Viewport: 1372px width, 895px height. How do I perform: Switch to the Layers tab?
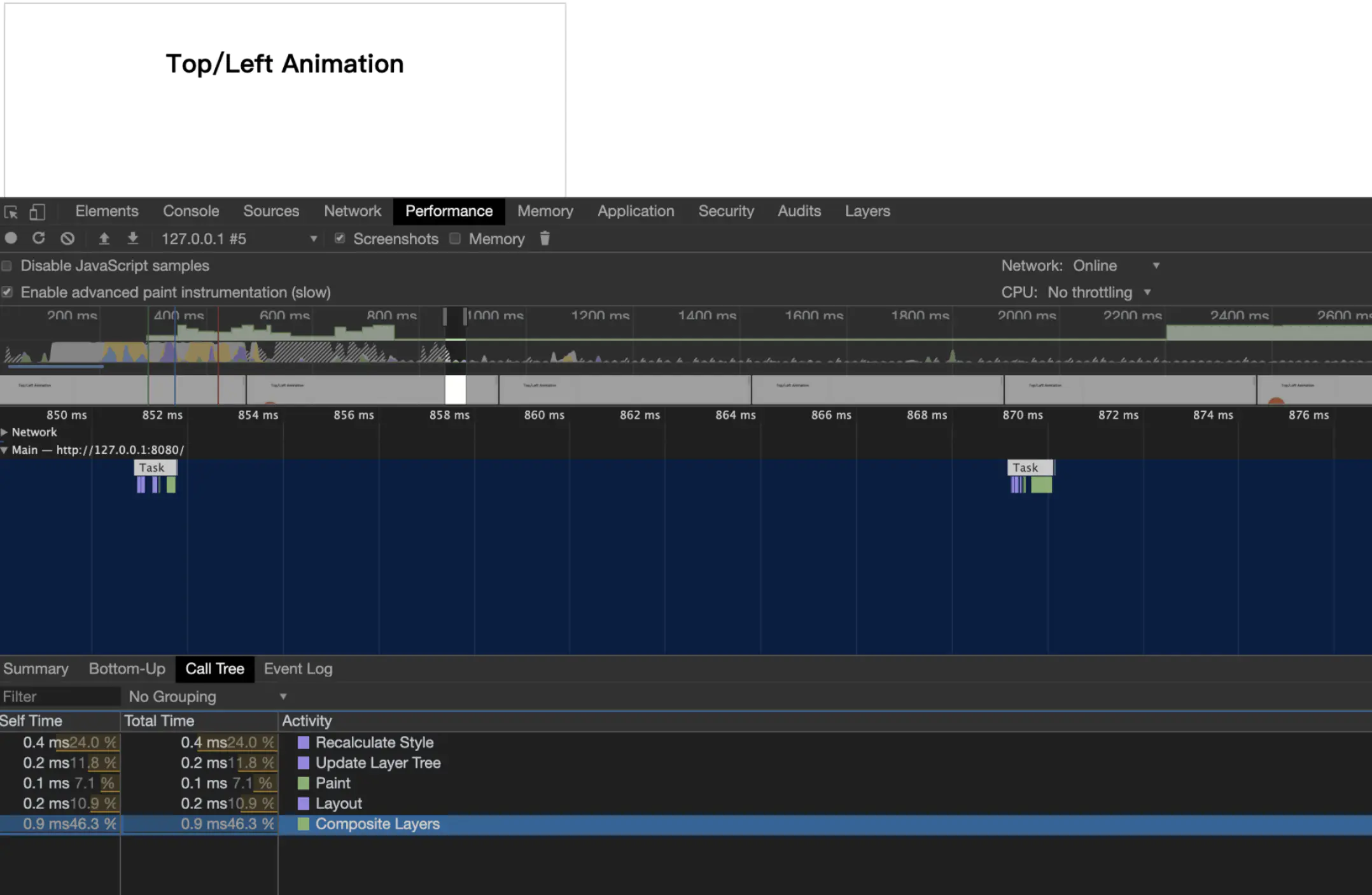pos(867,211)
